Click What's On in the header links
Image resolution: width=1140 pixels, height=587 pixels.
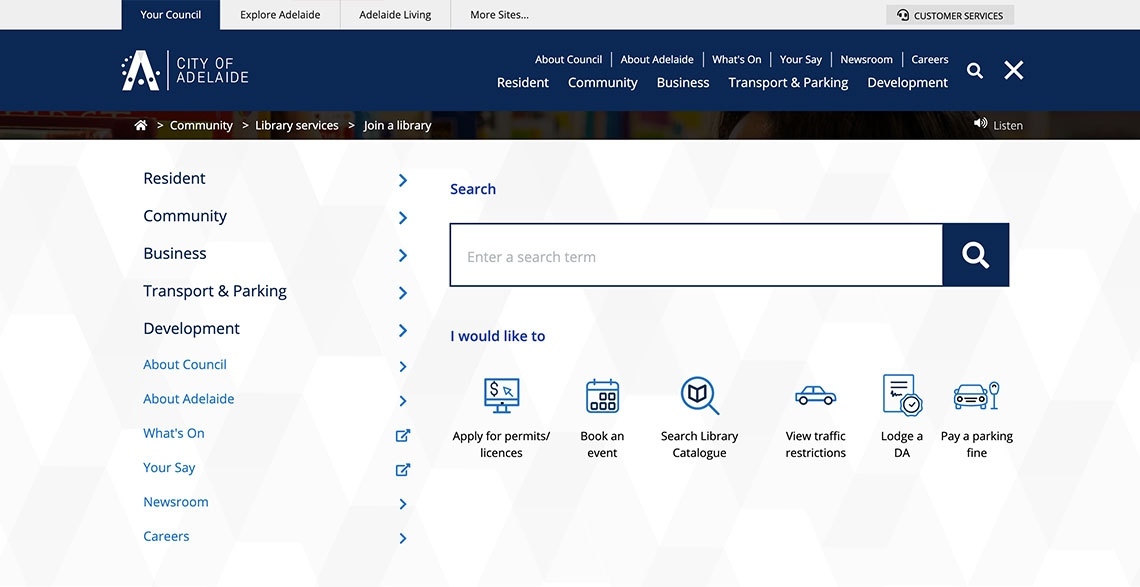point(736,60)
